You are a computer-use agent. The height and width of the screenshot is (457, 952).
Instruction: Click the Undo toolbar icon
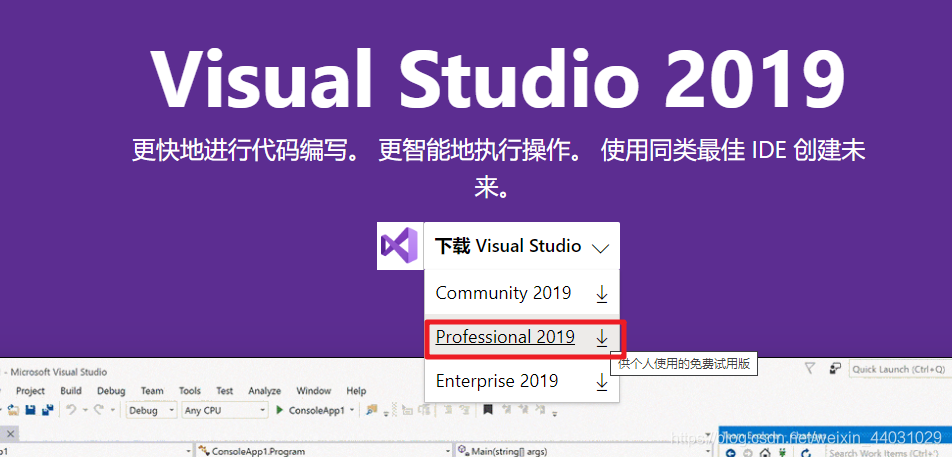pos(71,410)
